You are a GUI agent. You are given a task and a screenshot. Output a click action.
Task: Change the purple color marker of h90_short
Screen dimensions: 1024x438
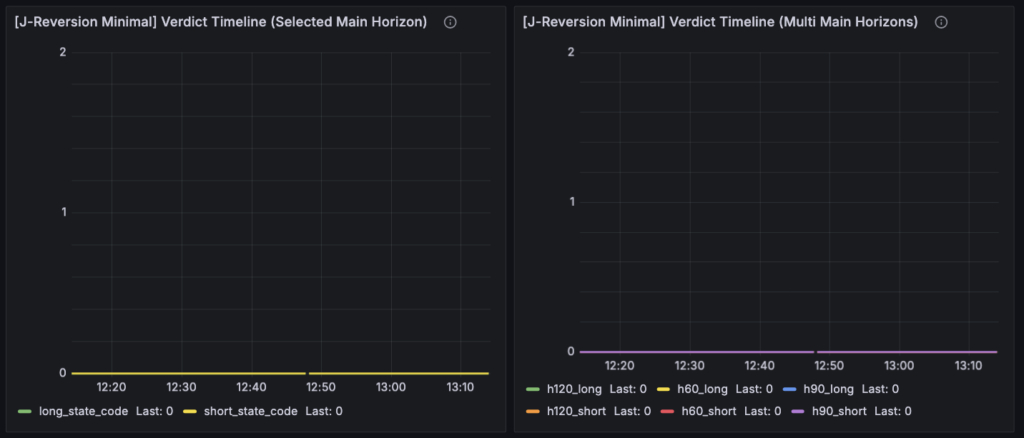pyautogui.click(x=799, y=411)
